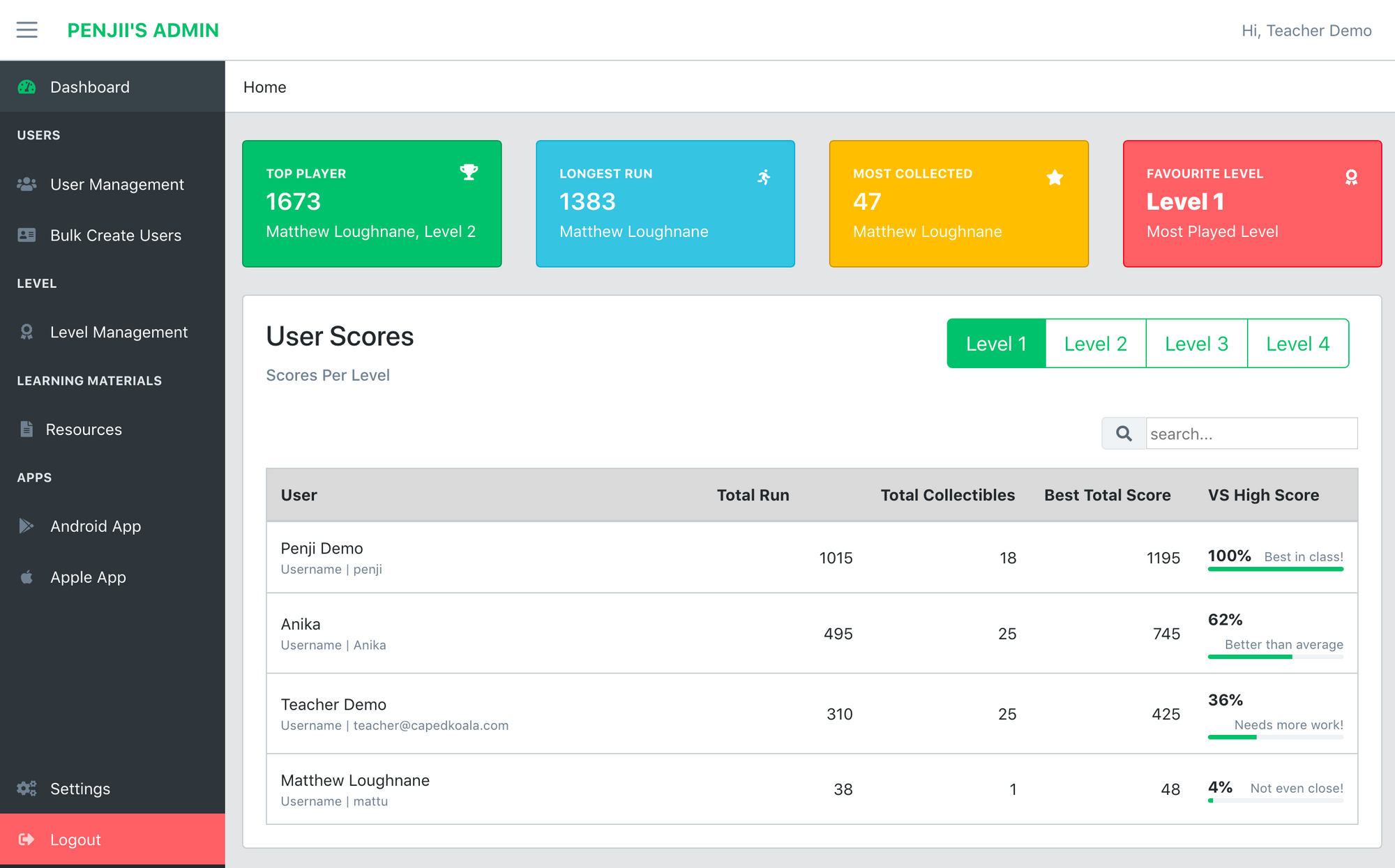Click the Apple App logo icon

(x=27, y=577)
